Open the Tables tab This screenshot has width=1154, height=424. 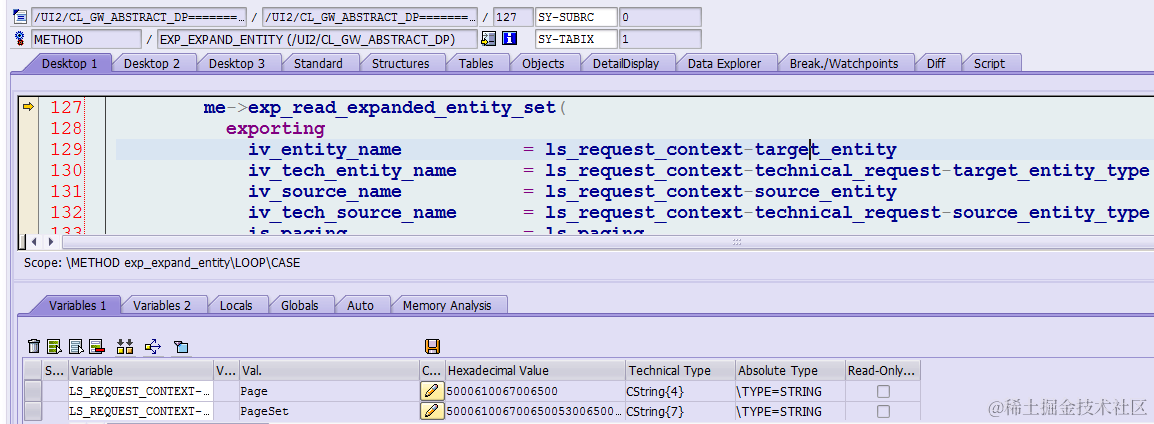point(476,63)
